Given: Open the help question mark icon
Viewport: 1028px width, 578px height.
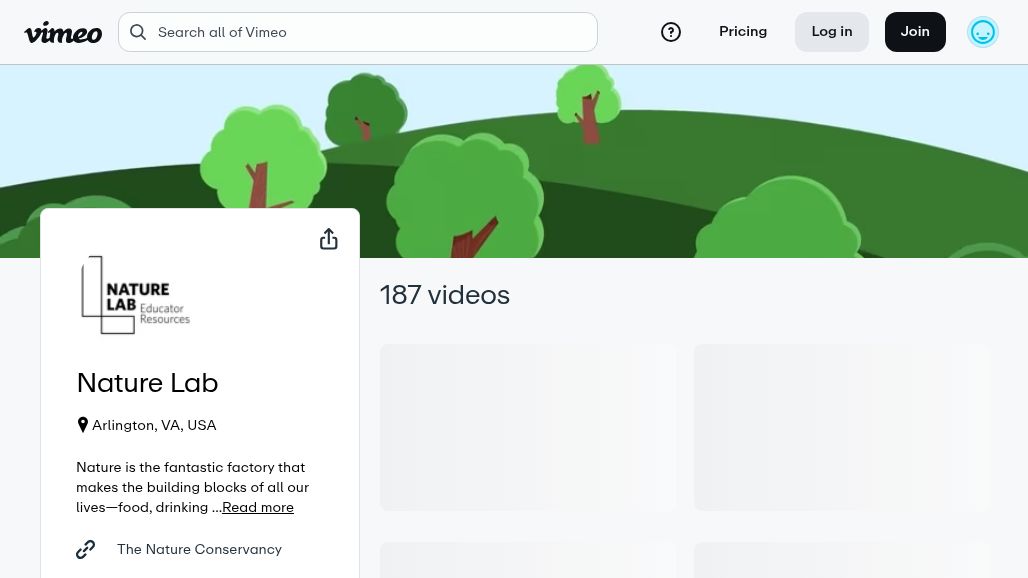Looking at the screenshot, I should tap(671, 31).
